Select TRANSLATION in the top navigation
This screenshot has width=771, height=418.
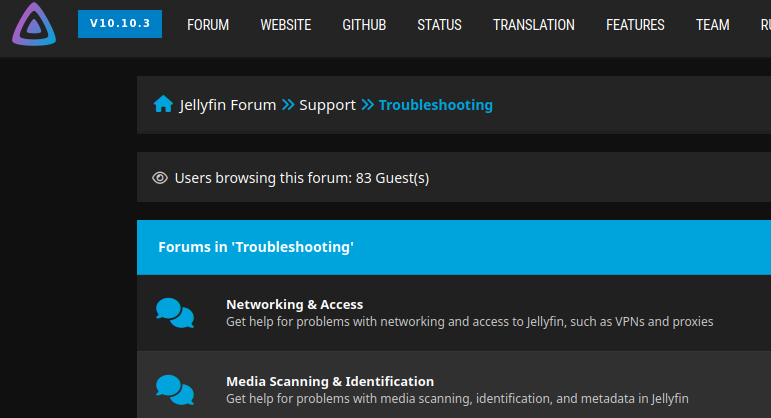click(x=533, y=25)
